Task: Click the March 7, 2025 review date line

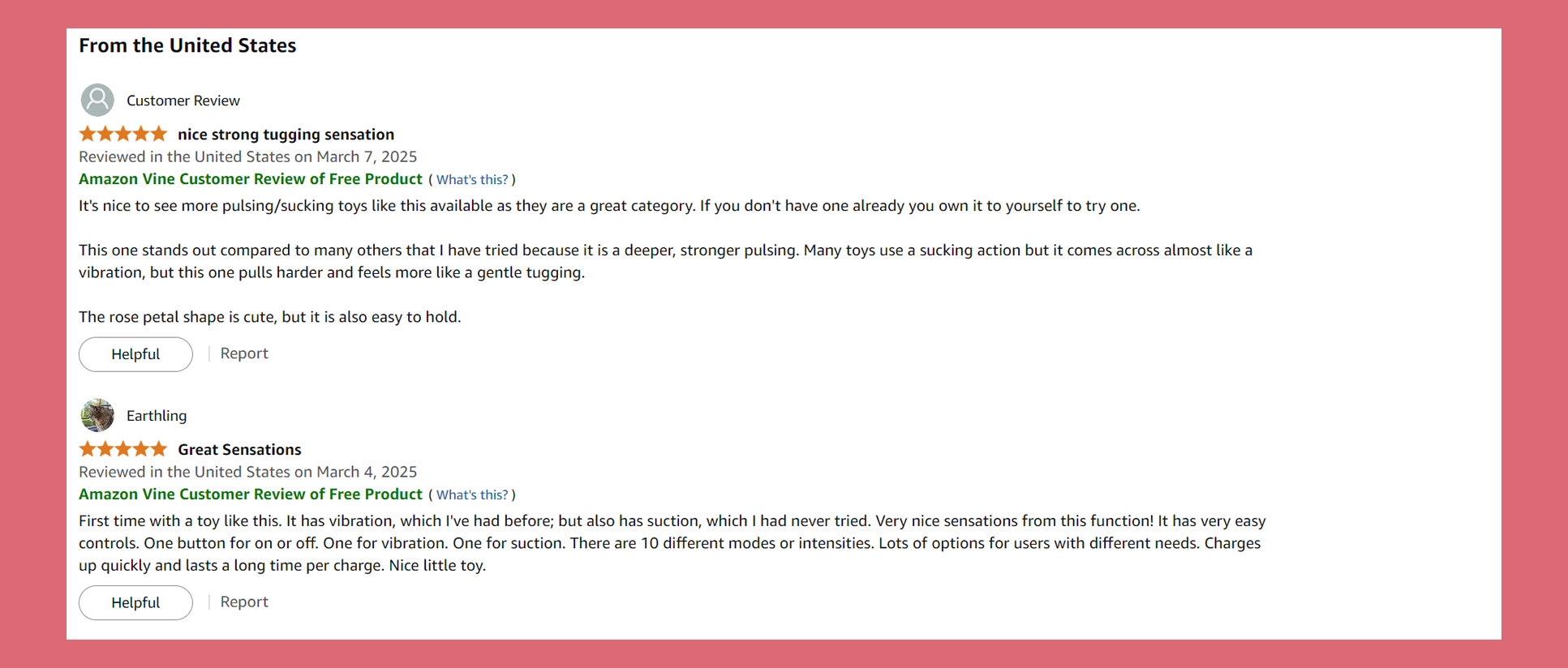Action: (x=248, y=156)
